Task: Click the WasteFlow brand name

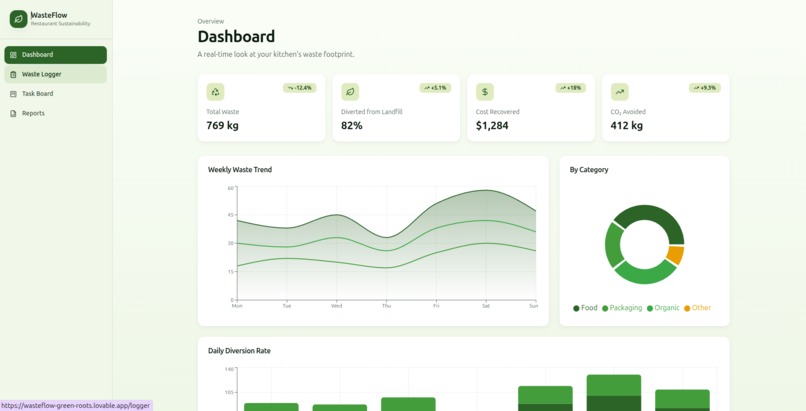Action: [x=49, y=15]
